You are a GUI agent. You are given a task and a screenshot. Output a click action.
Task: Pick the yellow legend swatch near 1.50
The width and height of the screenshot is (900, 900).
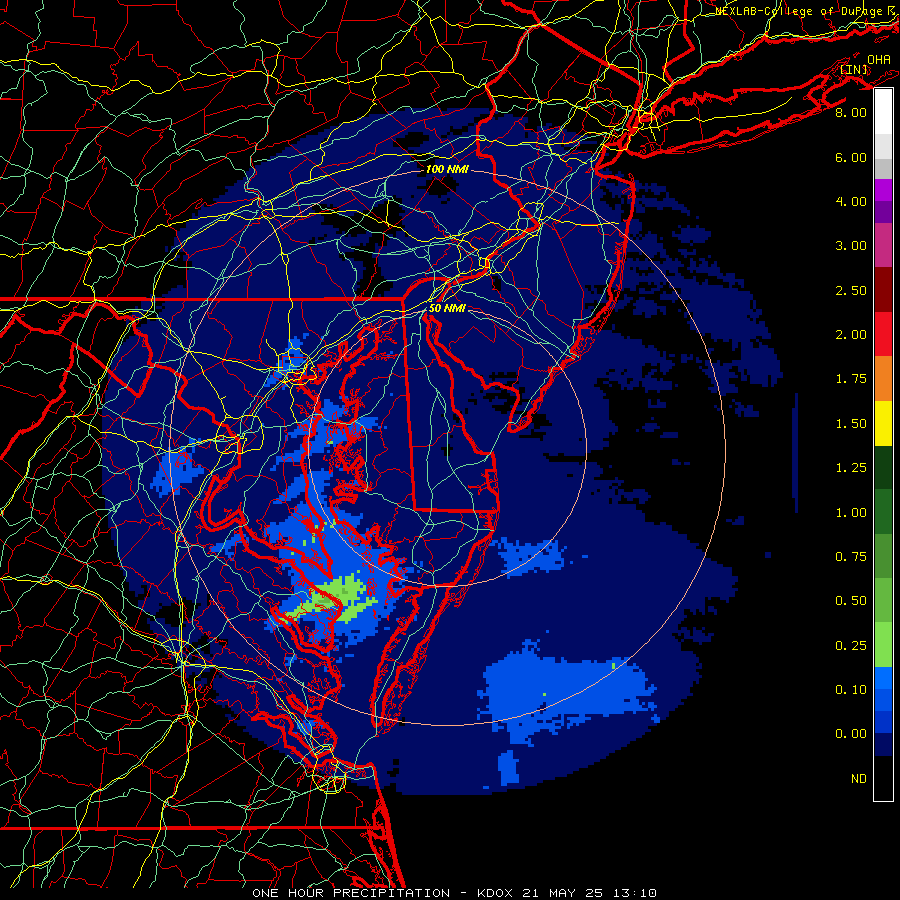[883, 423]
